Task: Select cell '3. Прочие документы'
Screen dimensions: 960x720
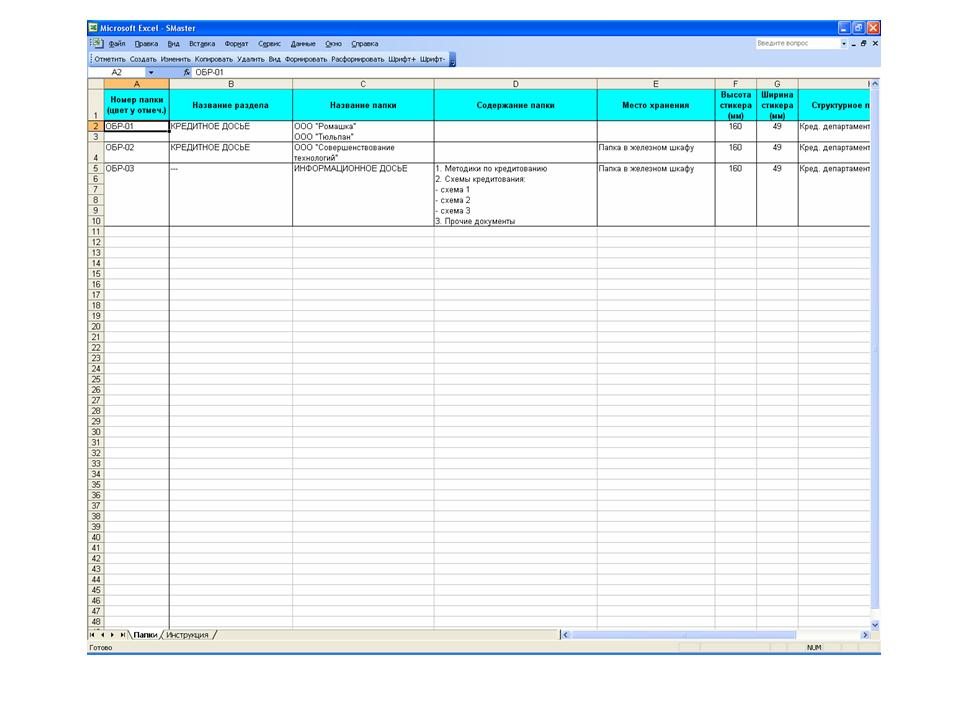Action: (516, 221)
